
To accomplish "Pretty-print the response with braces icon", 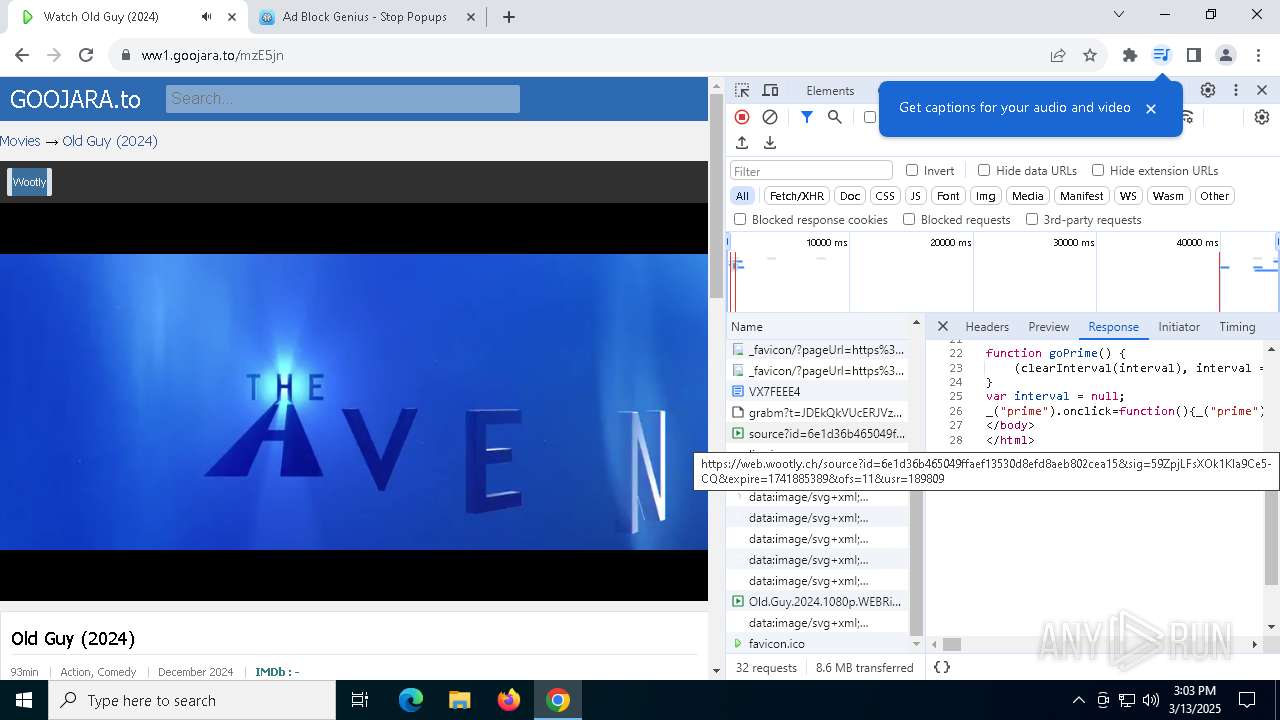I will click(x=942, y=667).
